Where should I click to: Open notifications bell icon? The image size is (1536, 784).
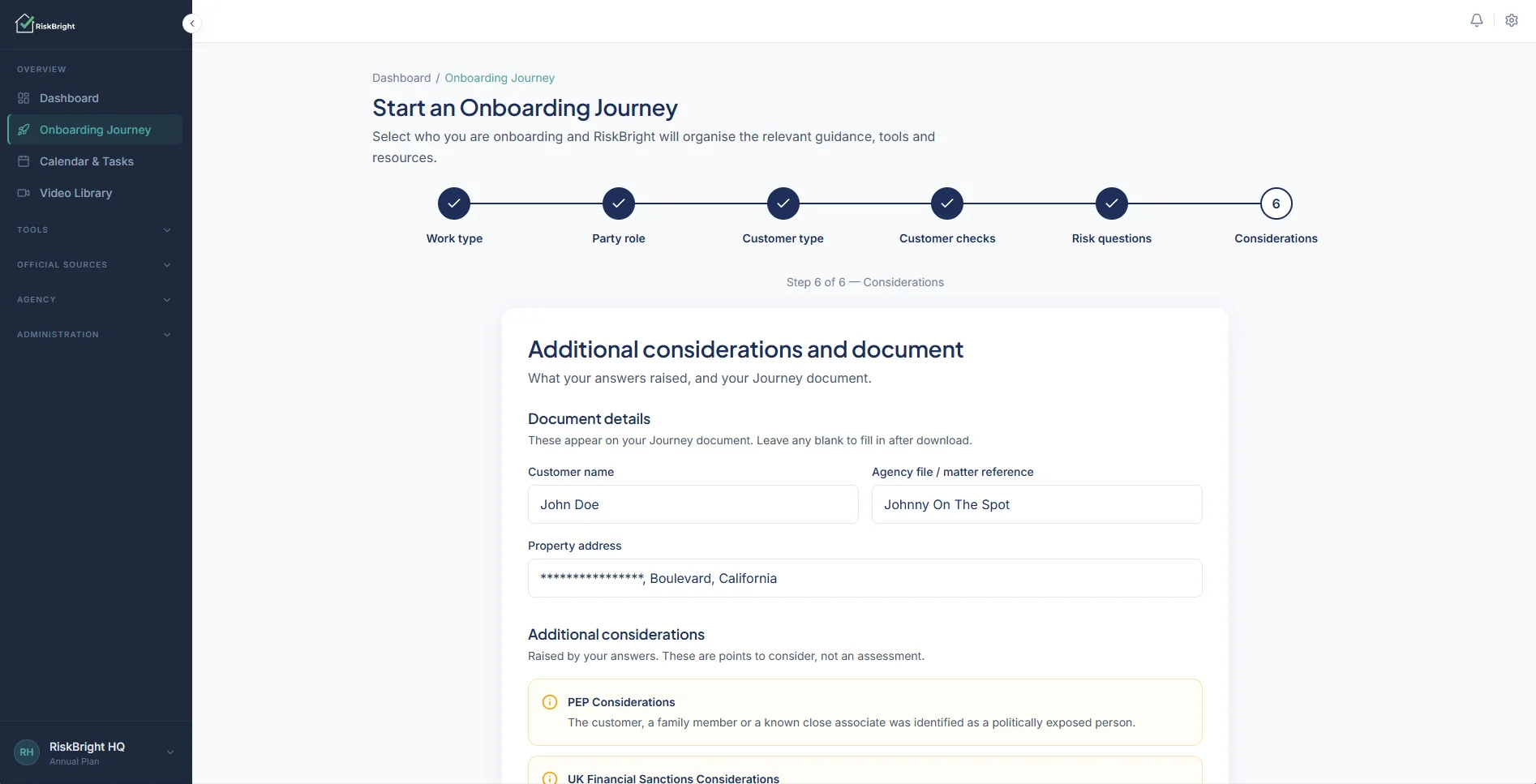(1477, 20)
